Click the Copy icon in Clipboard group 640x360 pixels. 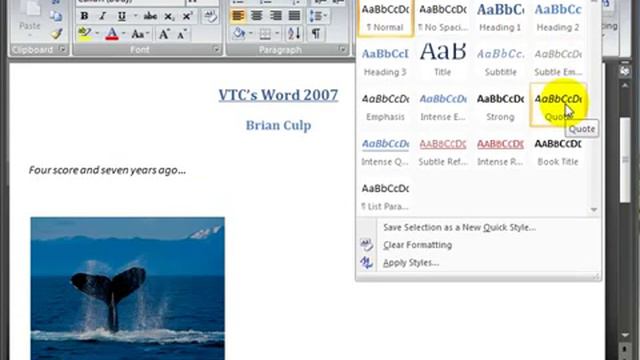point(56,16)
